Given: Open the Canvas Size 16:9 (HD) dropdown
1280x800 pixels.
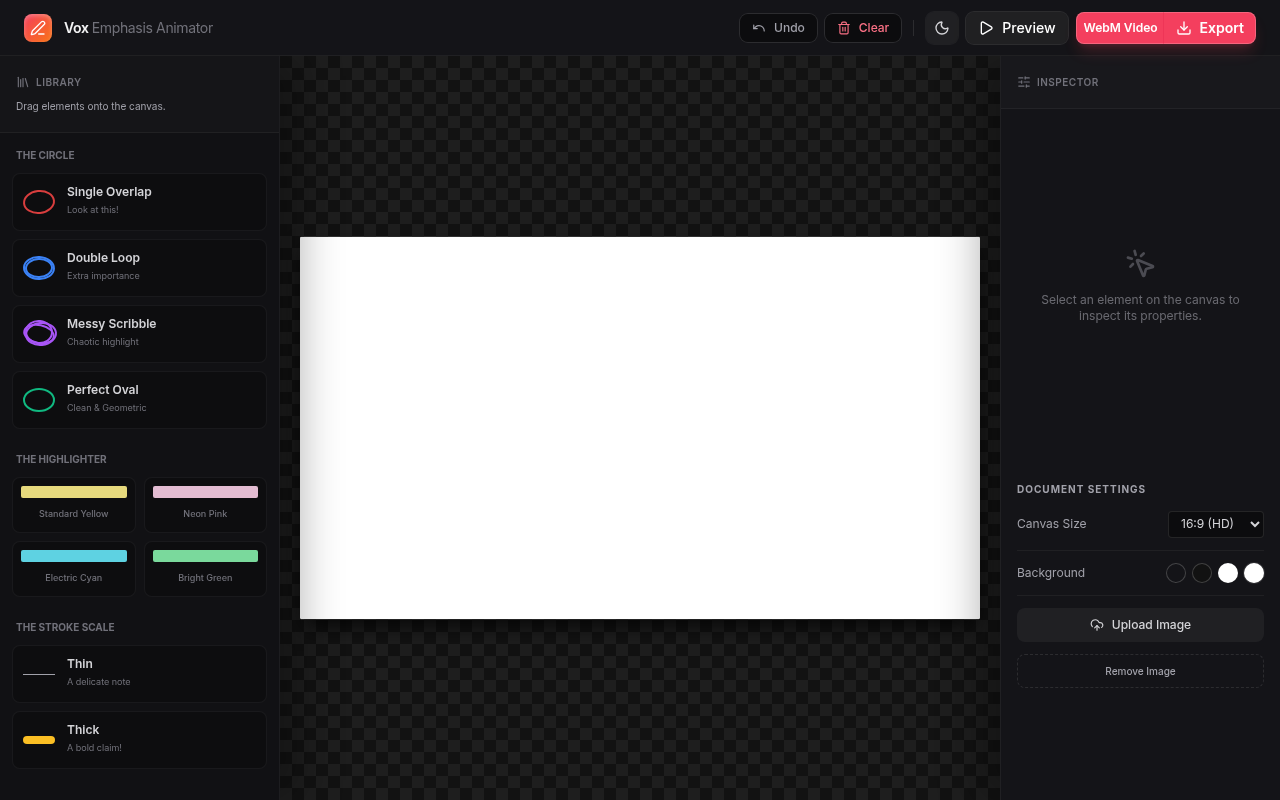Looking at the screenshot, I should click(1216, 524).
